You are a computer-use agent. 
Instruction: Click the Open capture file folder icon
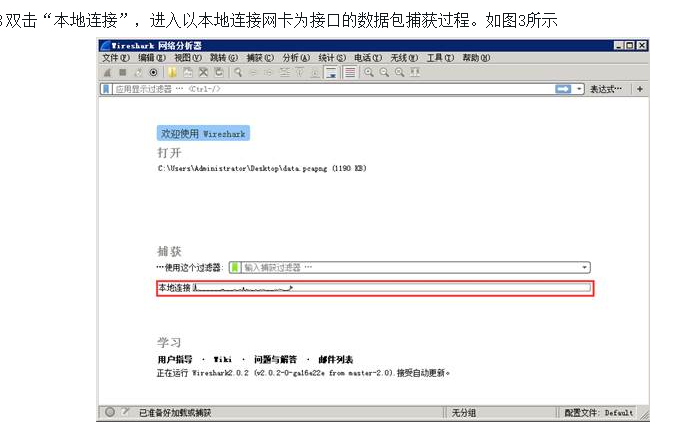tap(172, 72)
